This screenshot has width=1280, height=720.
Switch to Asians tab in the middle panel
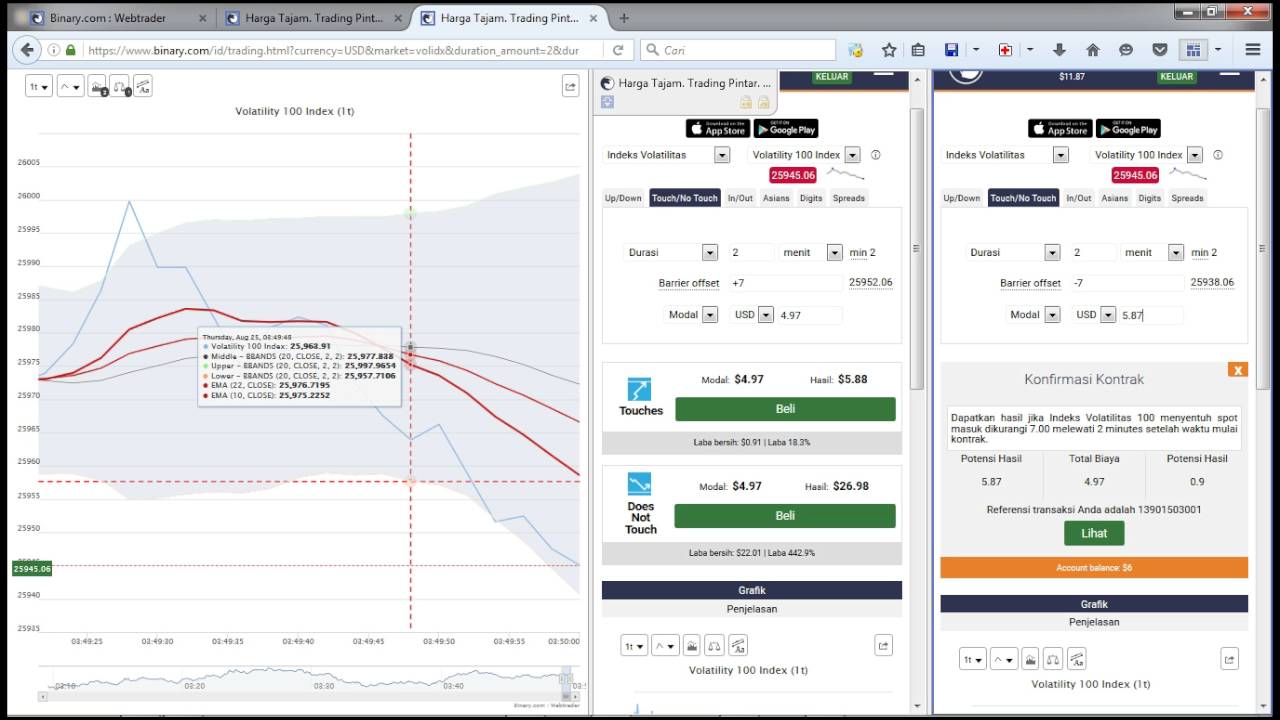776,198
